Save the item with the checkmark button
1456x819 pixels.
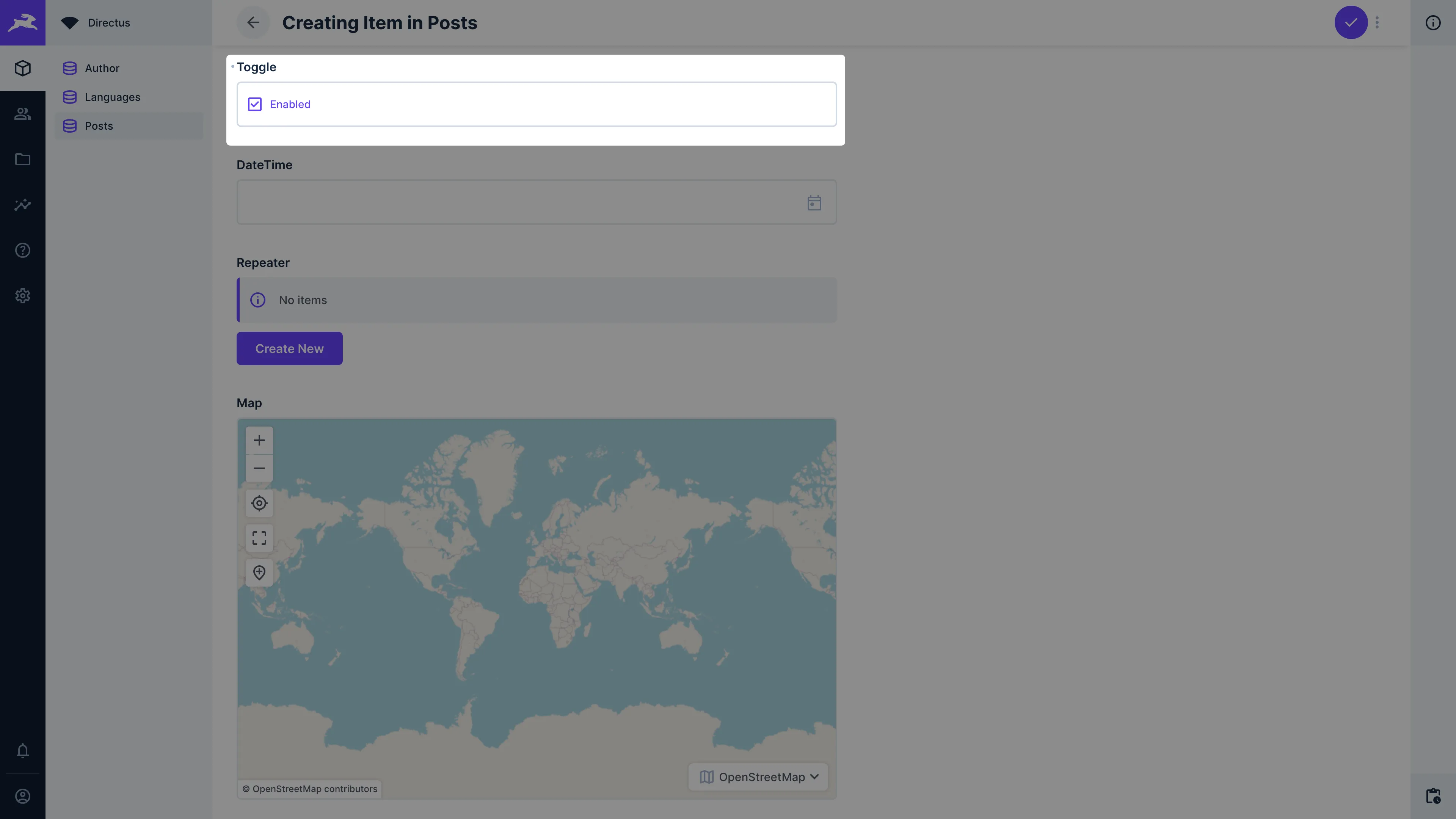point(1350,23)
